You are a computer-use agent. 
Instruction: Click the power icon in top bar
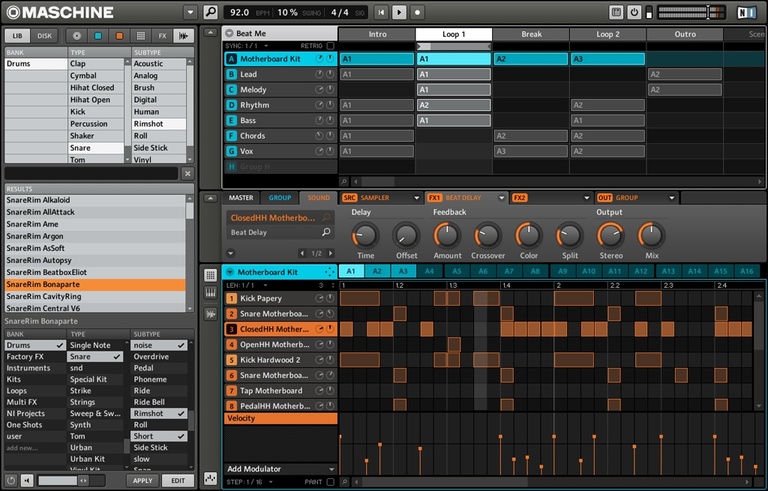634,12
